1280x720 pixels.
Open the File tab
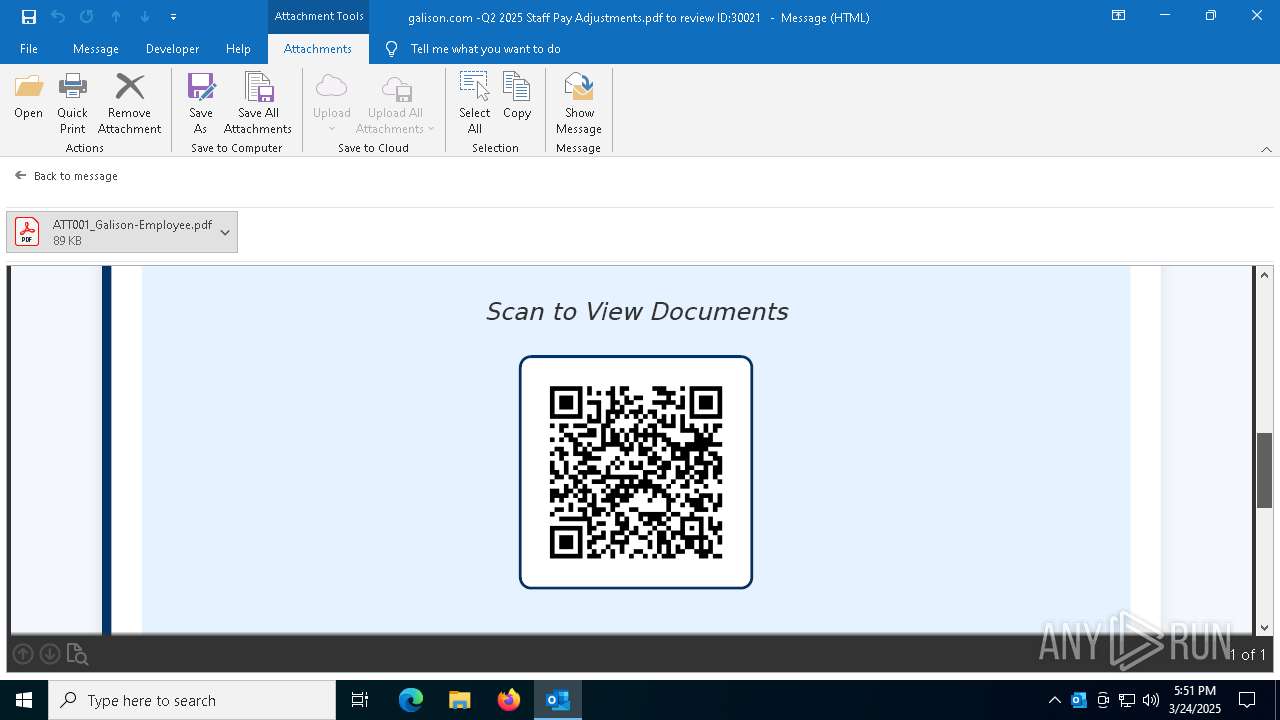coord(29,49)
